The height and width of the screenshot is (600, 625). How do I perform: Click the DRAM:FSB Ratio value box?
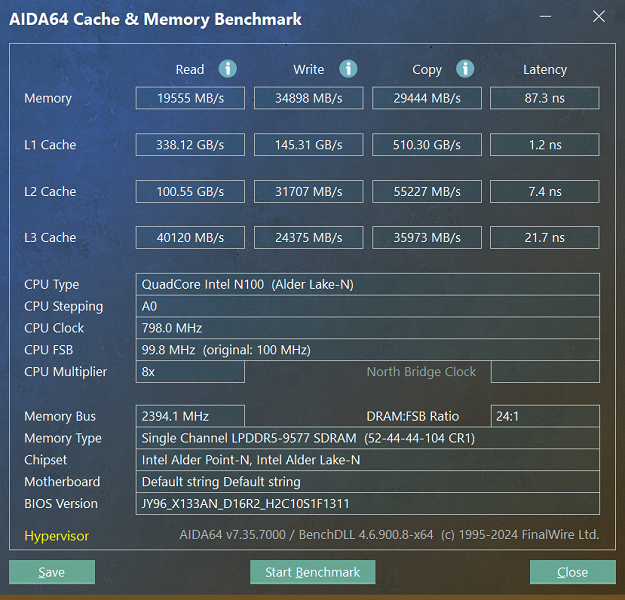point(545,416)
